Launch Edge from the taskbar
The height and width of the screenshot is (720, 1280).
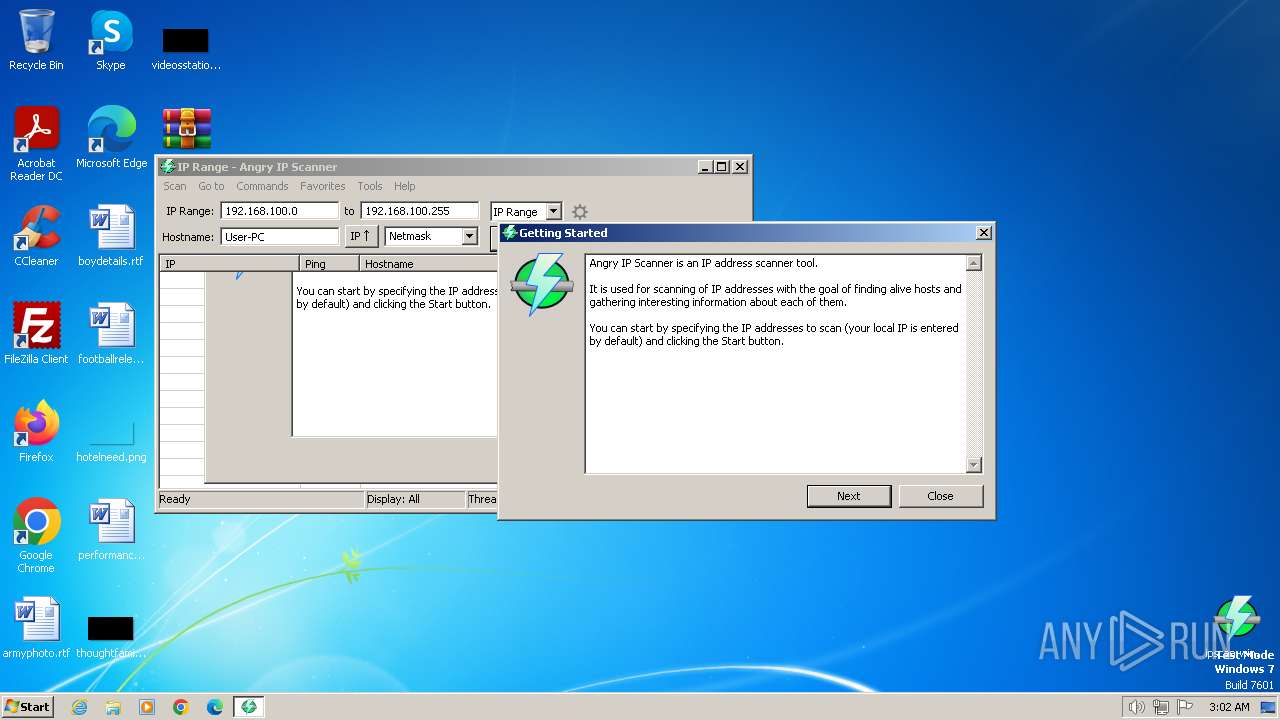[x=215, y=707]
